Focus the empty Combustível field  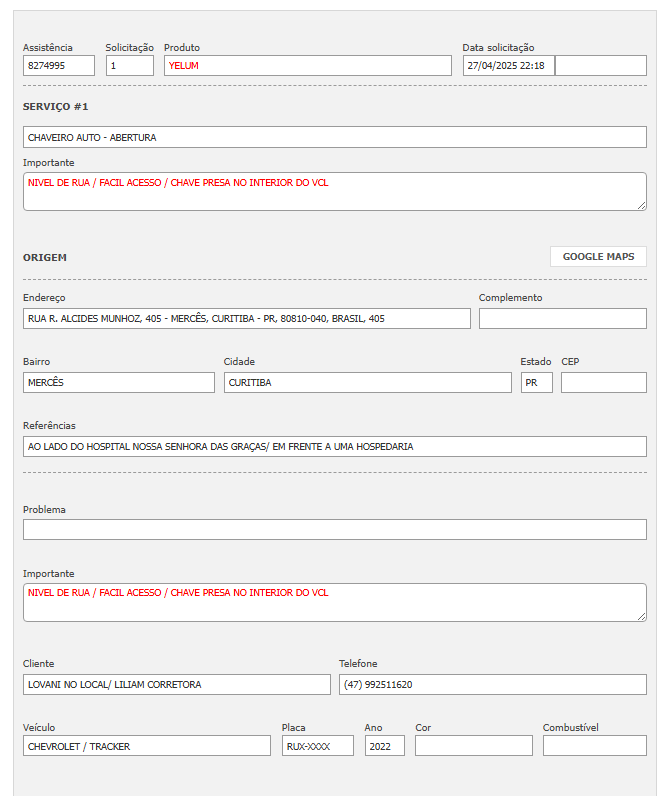(594, 746)
